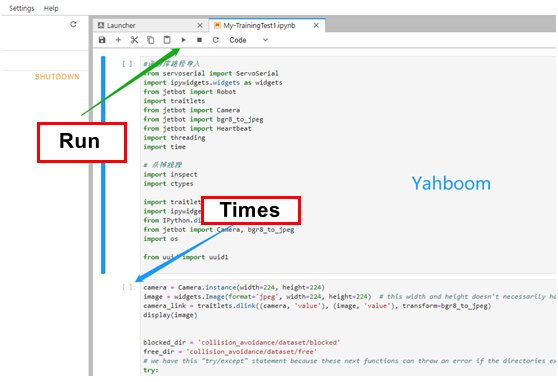This screenshot has height=382, width=558.
Task: Click the 'from servoserial import ServoSerial' line
Action: click(211, 73)
